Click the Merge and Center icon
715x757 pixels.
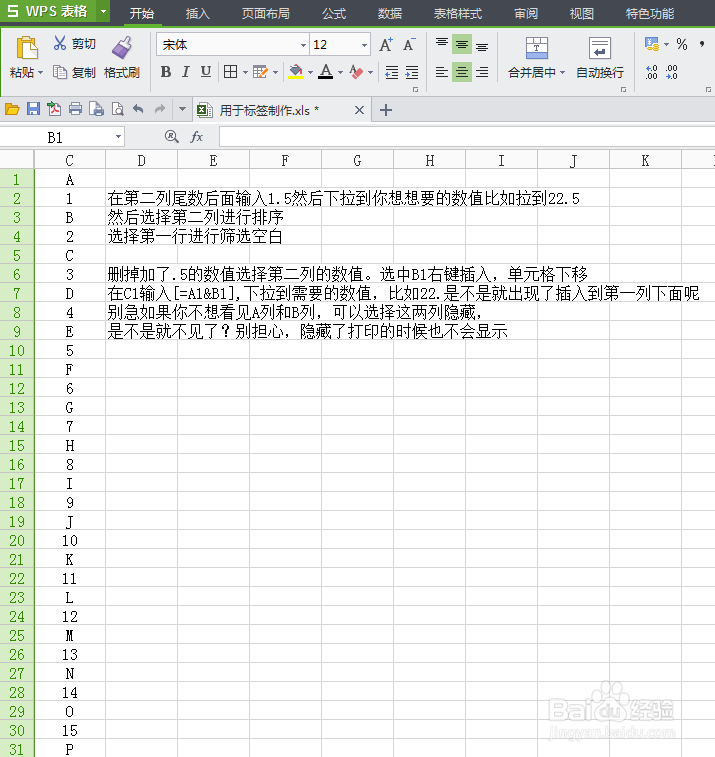[x=536, y=48]
